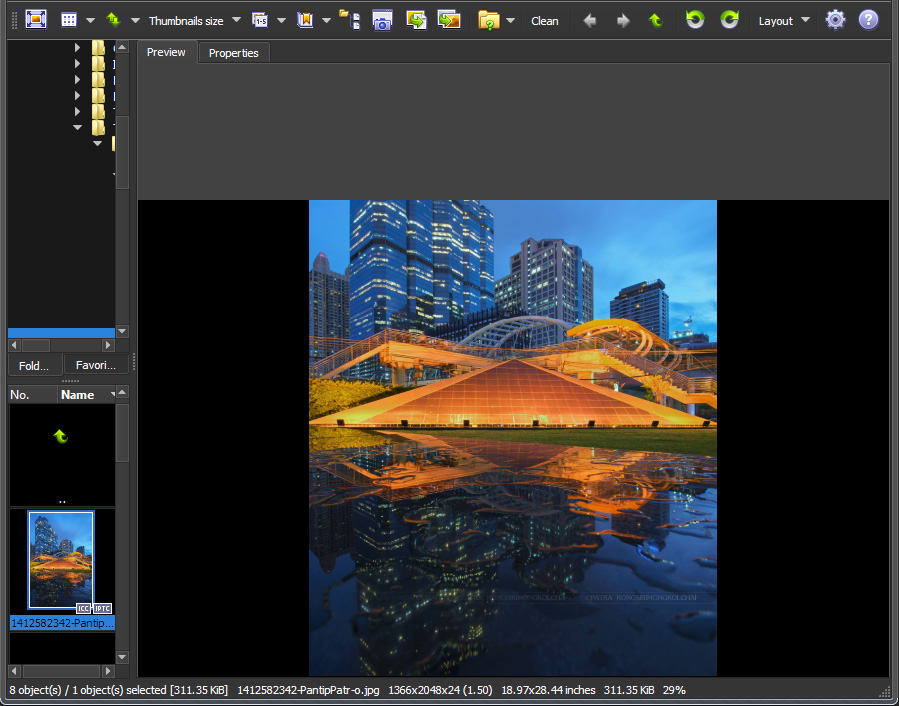Rotate image counter-clockwise using the toolbar icon
Screen dimensions: 899x706
[695, 20]
